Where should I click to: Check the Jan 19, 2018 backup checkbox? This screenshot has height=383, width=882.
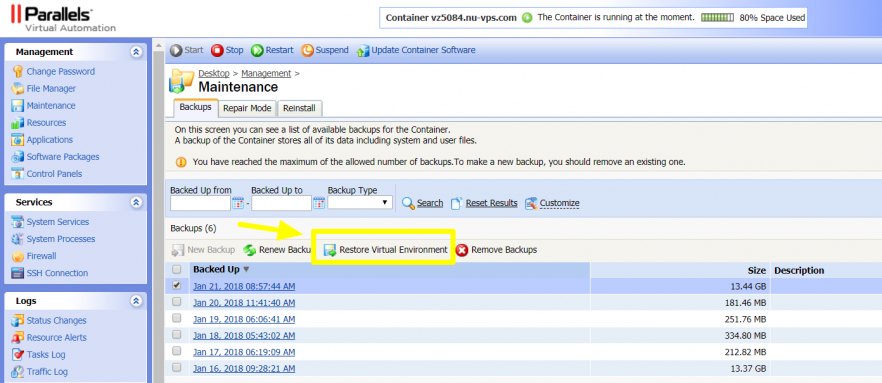click(177, 318)
